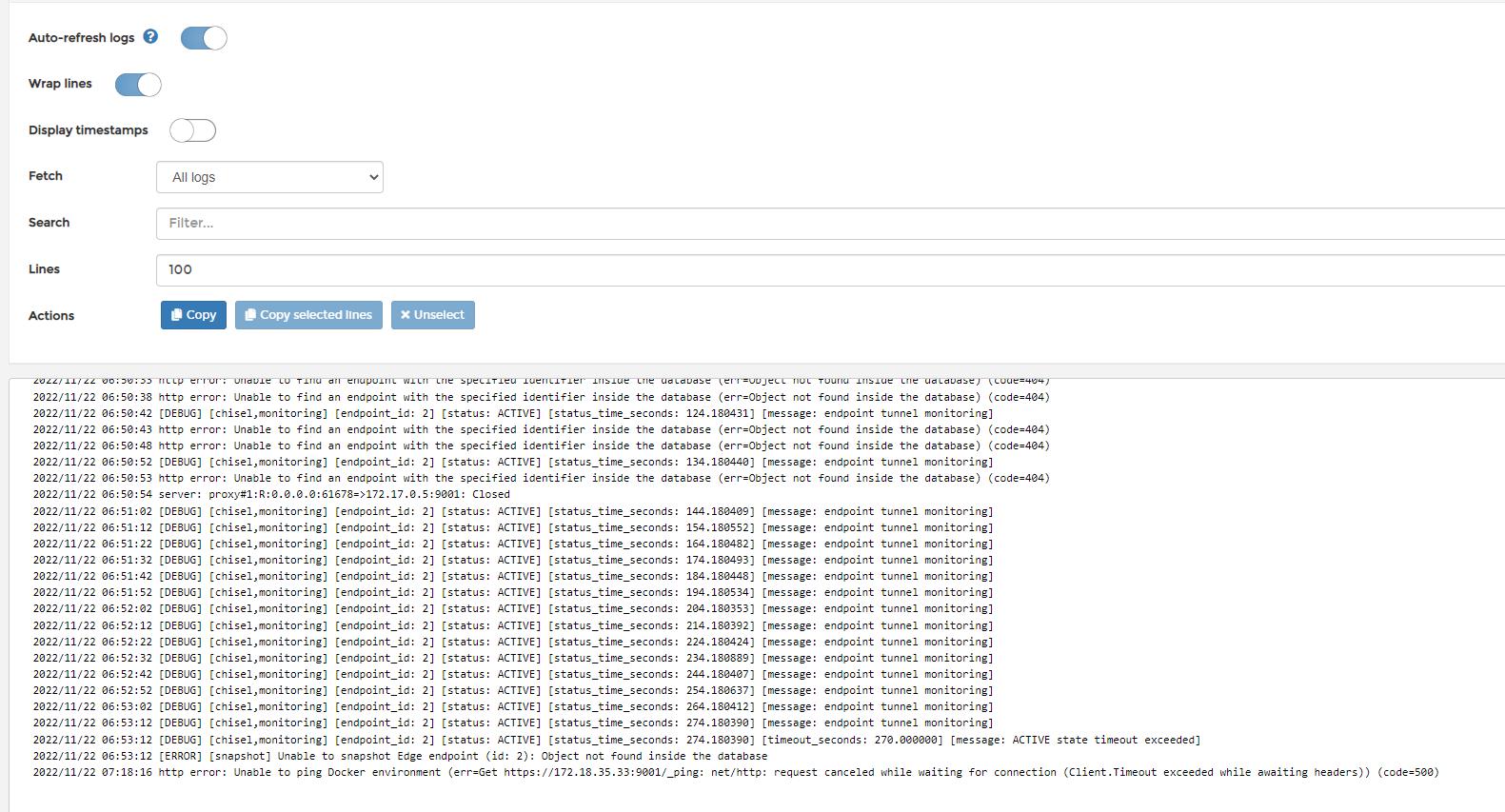The image size is (1505, 812).
Task: Open the Auto-refresh logs help tooltip icon
Action: (150, 36)
